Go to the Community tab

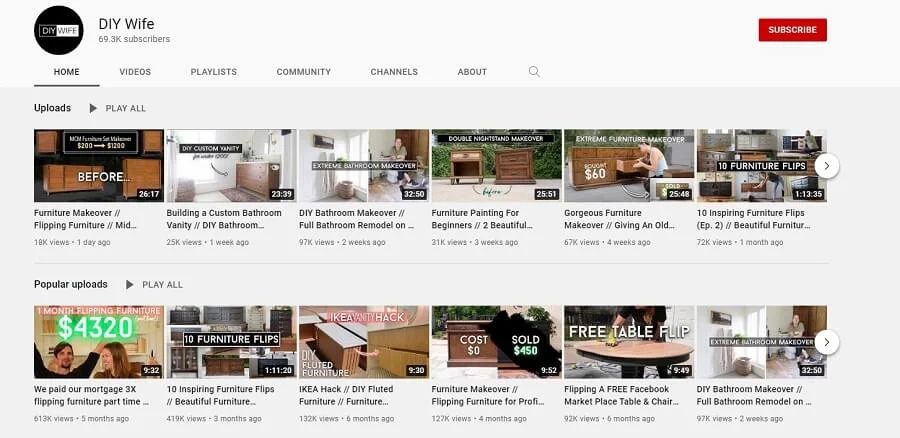(303, 72)
